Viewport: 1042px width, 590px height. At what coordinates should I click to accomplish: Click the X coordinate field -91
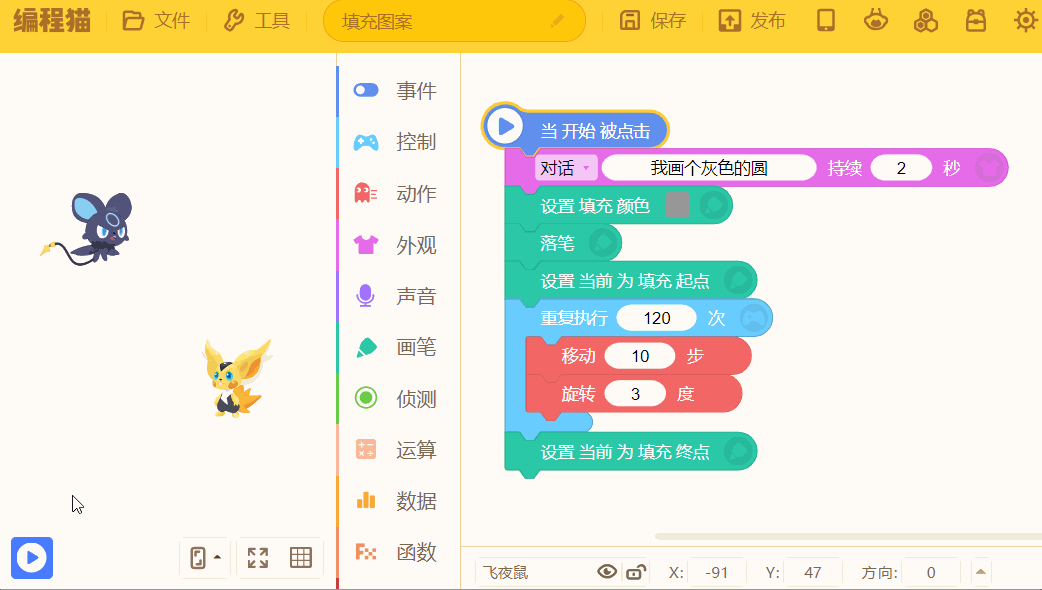(x=716, y=572)
